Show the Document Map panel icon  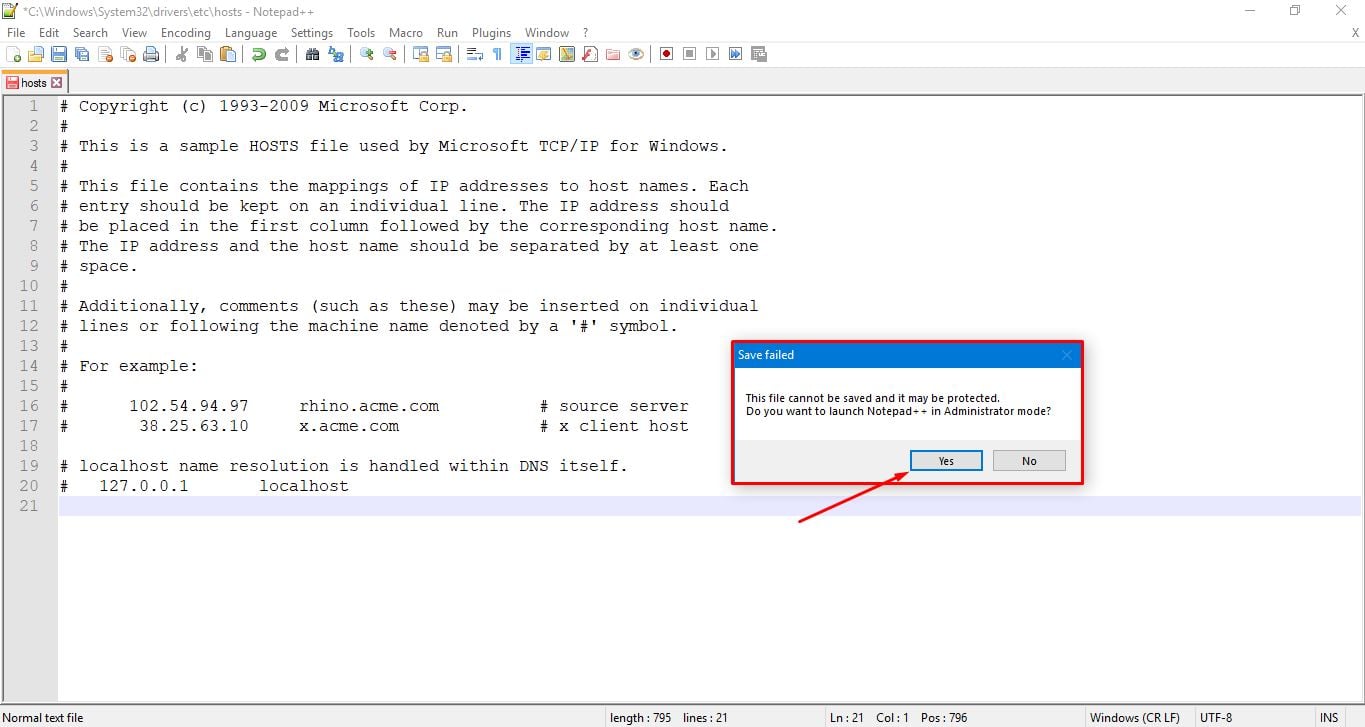pyautogui.click(x=567, y=55)
